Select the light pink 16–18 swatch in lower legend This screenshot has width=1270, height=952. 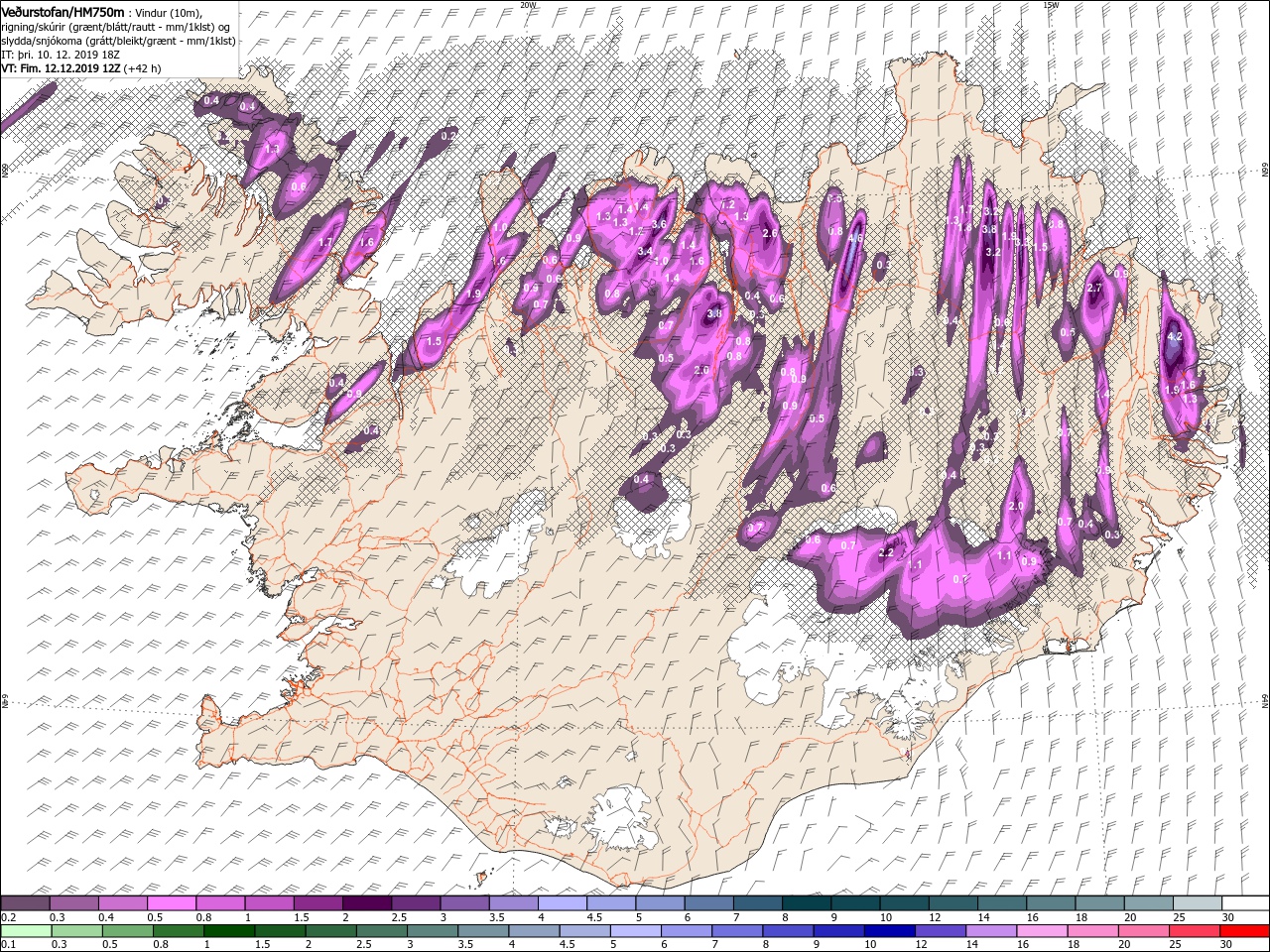(x=1042, y=931)
